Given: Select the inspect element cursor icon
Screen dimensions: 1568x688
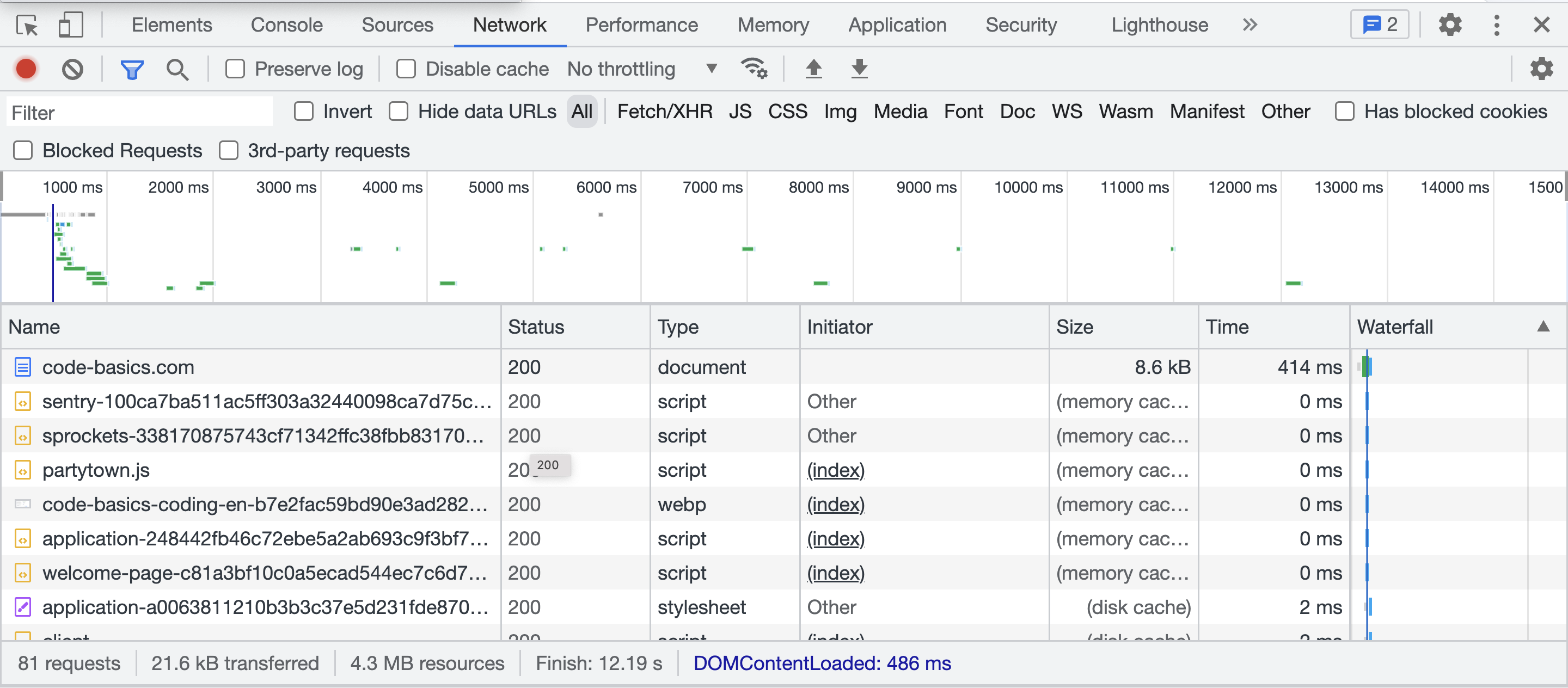Looking at the screenshot, I should (x=27, y=25).
